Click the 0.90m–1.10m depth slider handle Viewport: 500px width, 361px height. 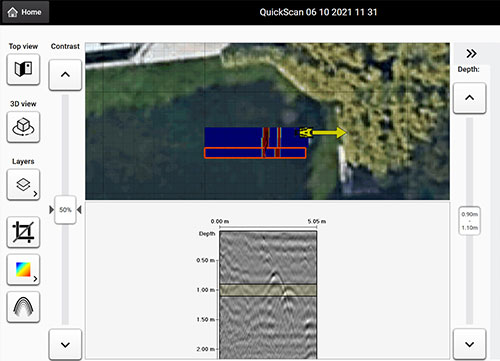coord(470,221)
